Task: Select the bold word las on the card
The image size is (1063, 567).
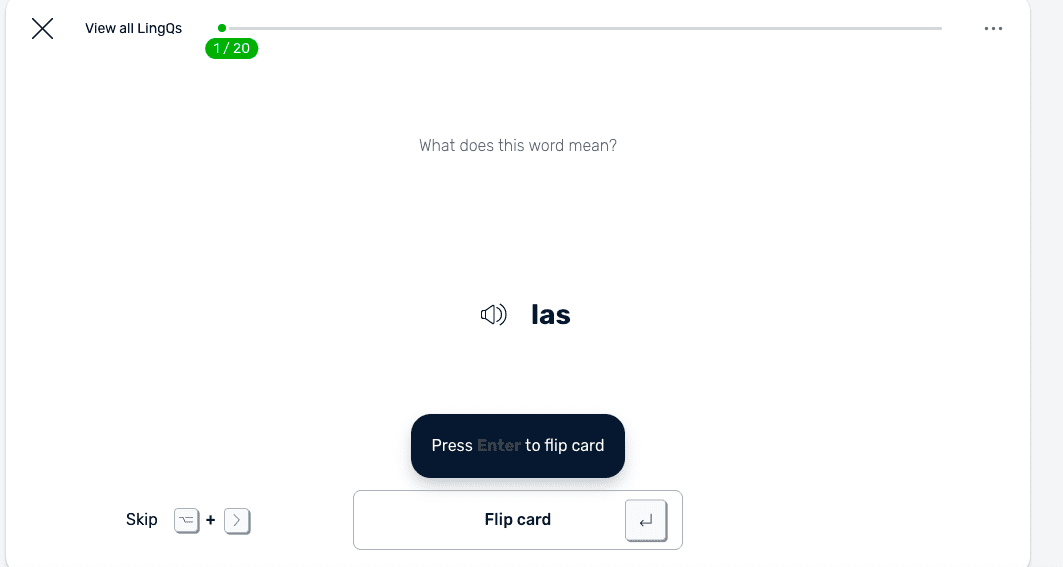Action: (551, 316)
